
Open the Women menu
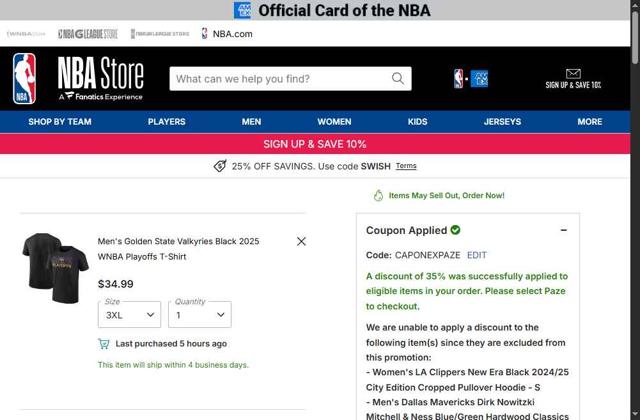click(334, 122)
